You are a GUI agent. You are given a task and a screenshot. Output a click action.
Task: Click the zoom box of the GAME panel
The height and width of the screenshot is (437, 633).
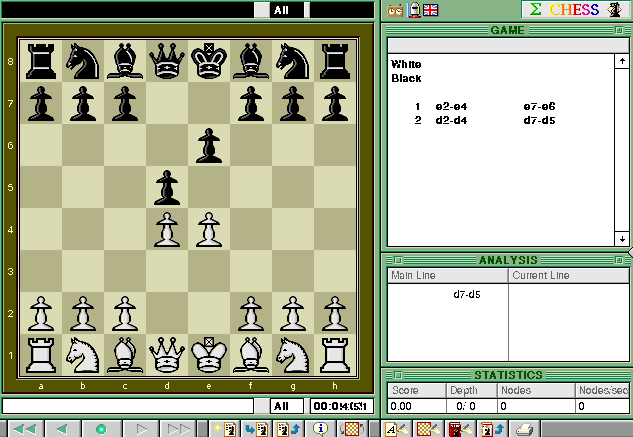(x=618, y=30)
